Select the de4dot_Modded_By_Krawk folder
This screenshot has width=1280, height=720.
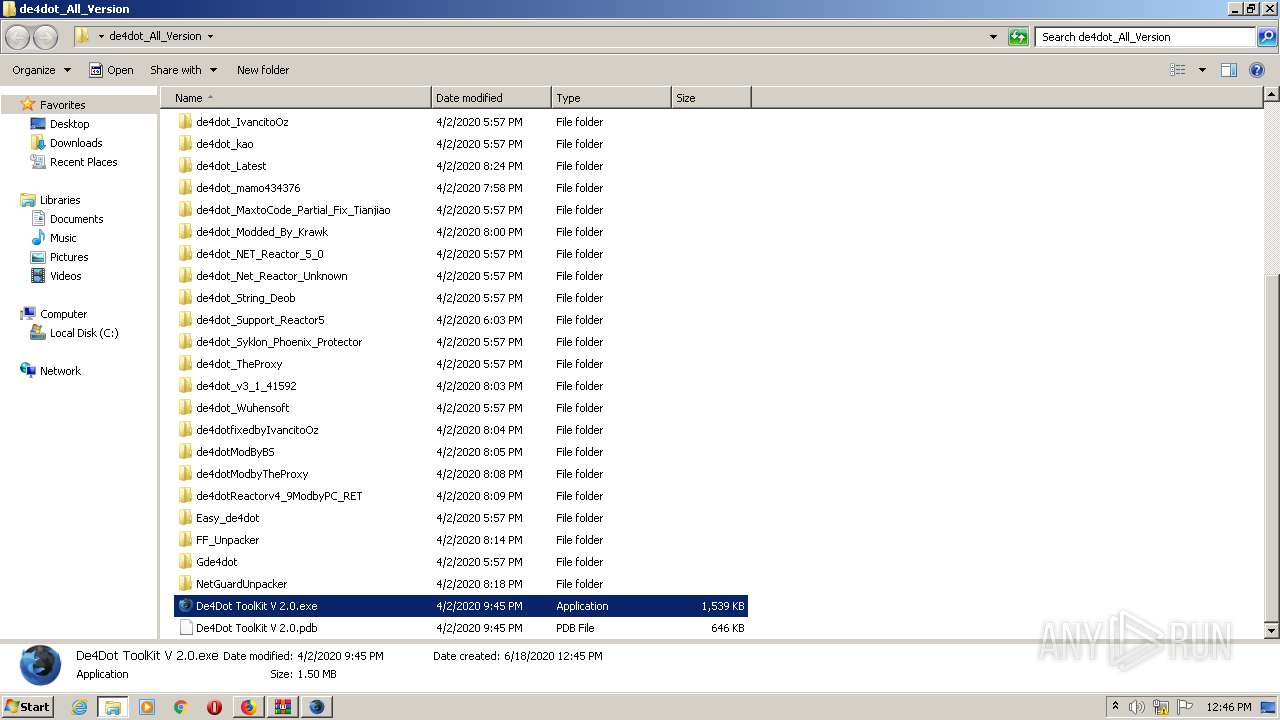[262, 232]
